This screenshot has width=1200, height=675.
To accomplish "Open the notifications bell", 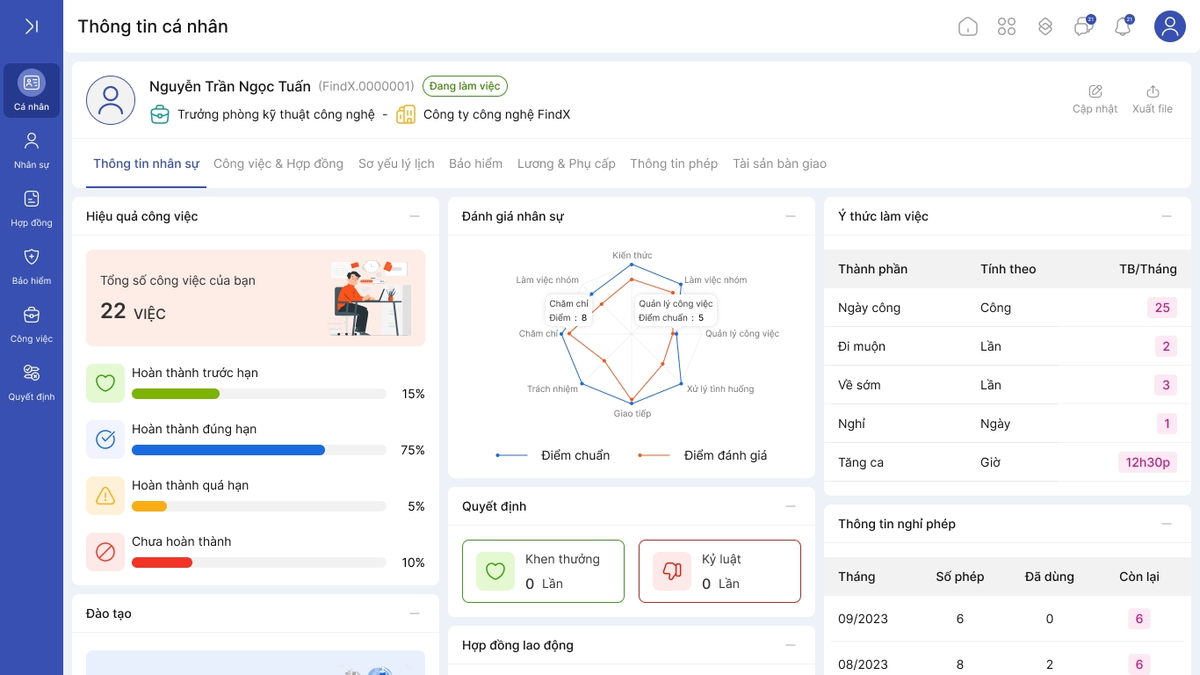I will pyautogui.click(x=1123, y=26).
